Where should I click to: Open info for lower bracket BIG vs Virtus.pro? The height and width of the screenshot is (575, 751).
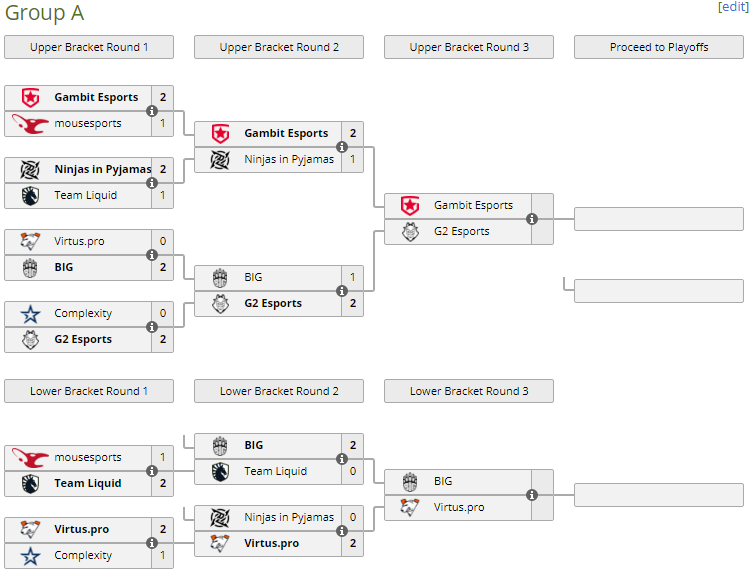pyautogui.click(x=532, y=495)
